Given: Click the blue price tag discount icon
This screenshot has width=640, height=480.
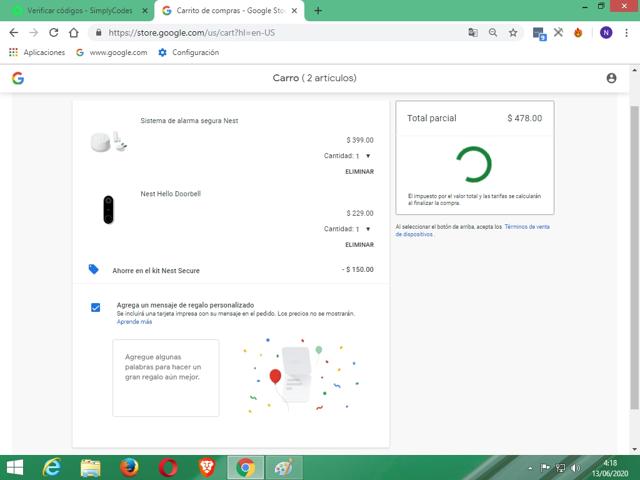Looking at the screenshot, I should tap(93, 269).
